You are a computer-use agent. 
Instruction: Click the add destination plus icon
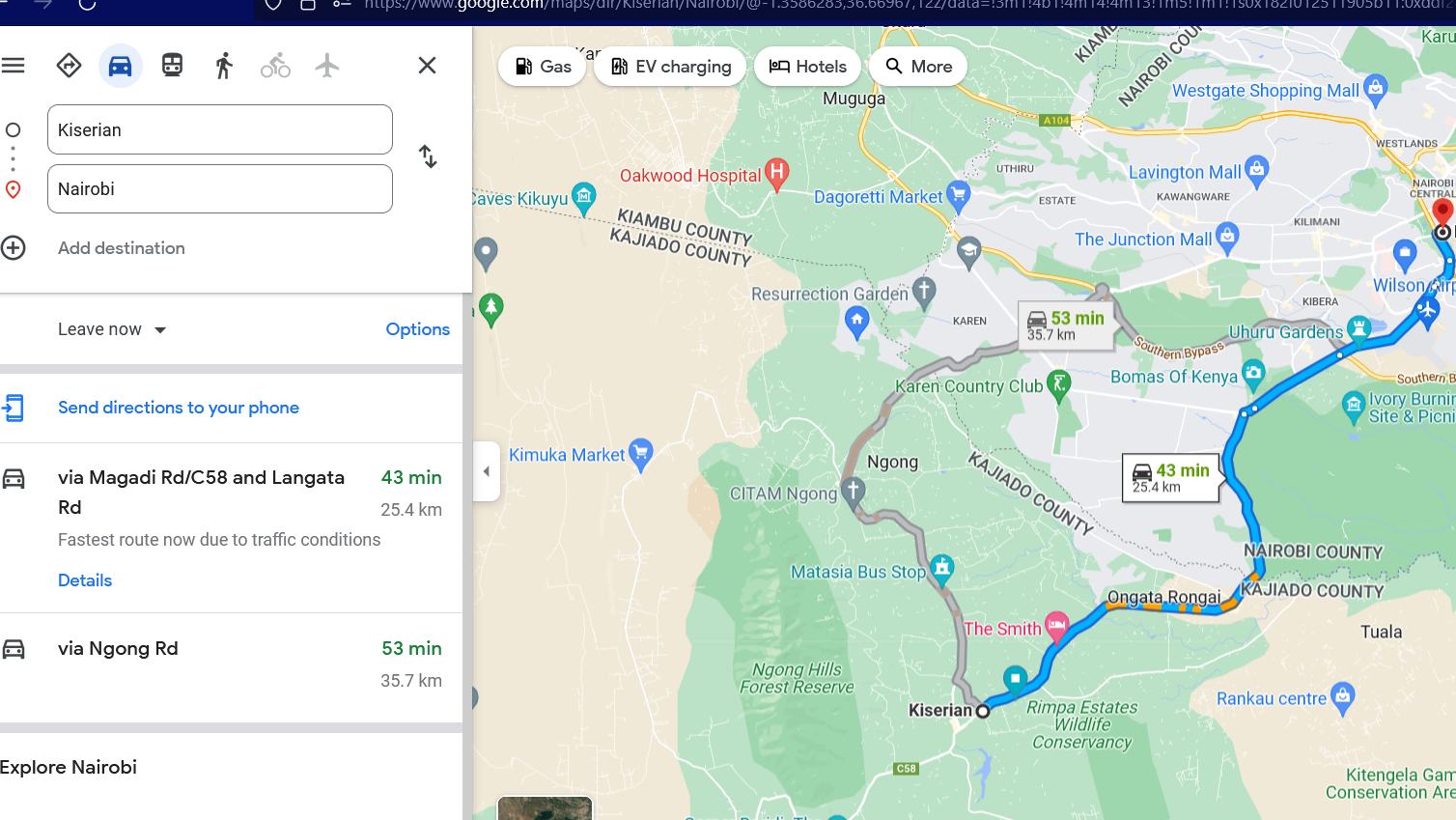14,248
